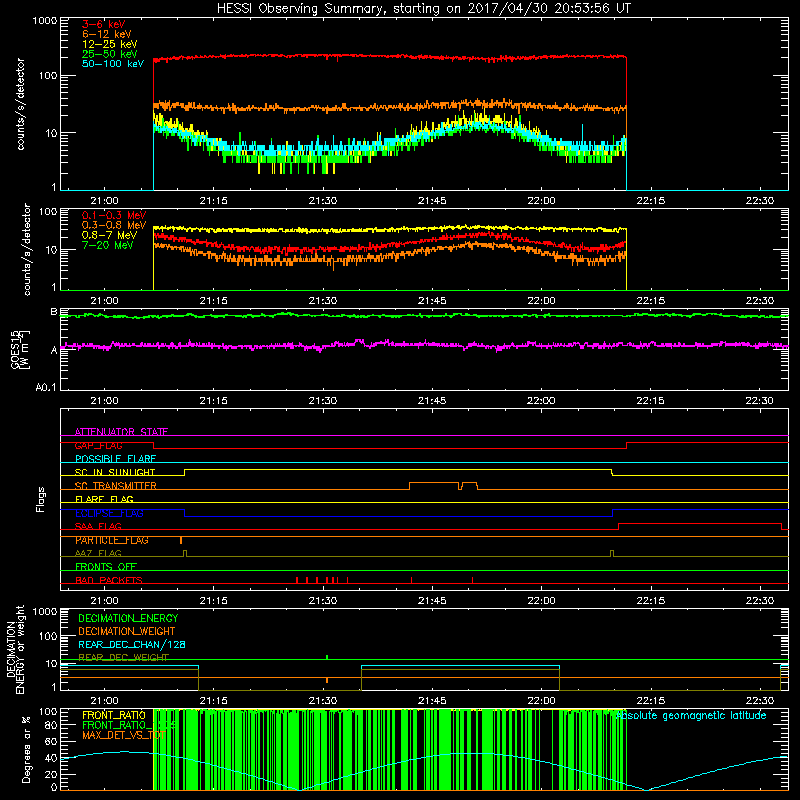Select the blue ECLIPSE_FLAG label
The height and width of the screenshot is (800, 800).
(x=109, y=513)
